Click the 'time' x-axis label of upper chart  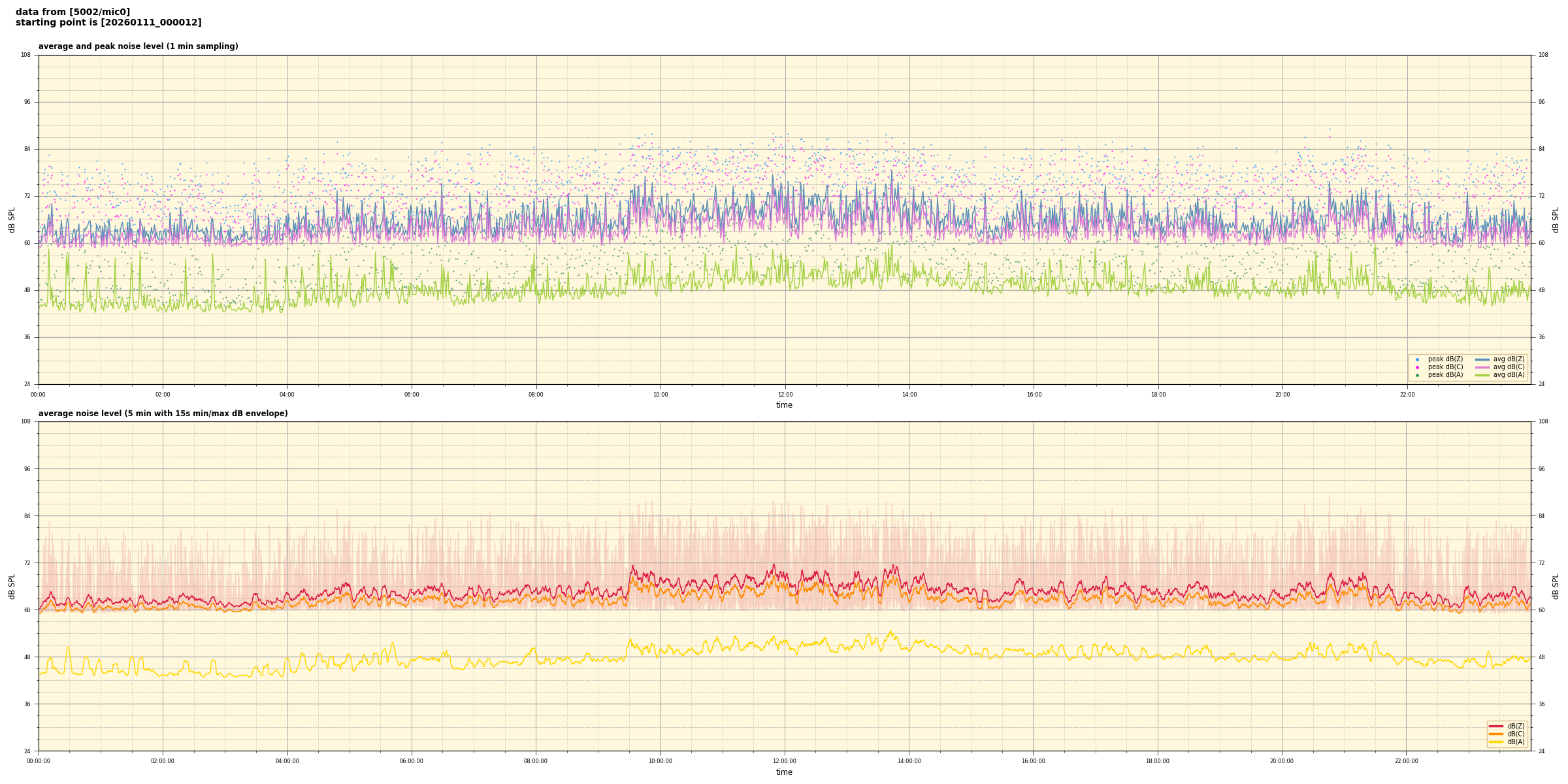tap(784, 405)
